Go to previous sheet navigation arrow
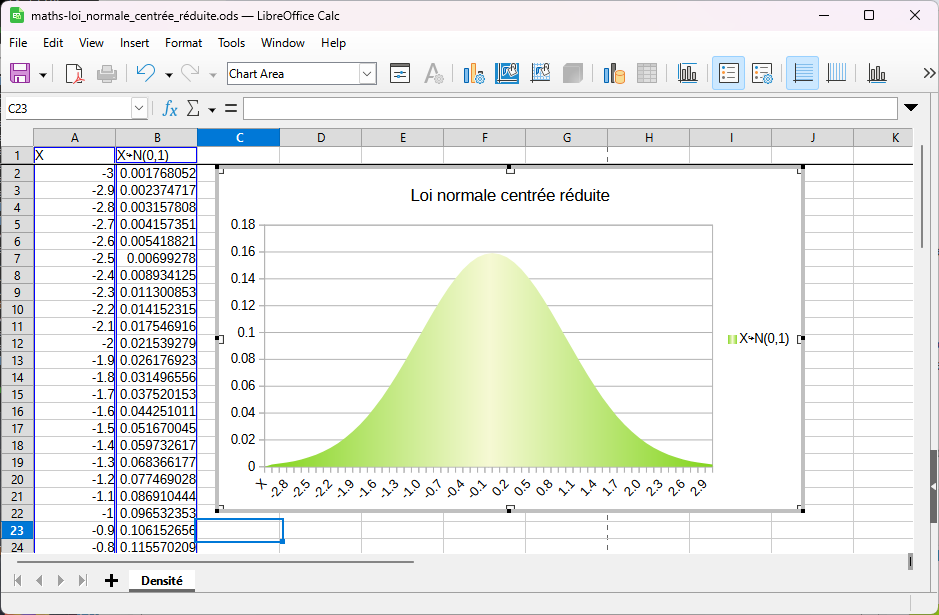Screen dimensions: 939x615 [x=39, y=580]
